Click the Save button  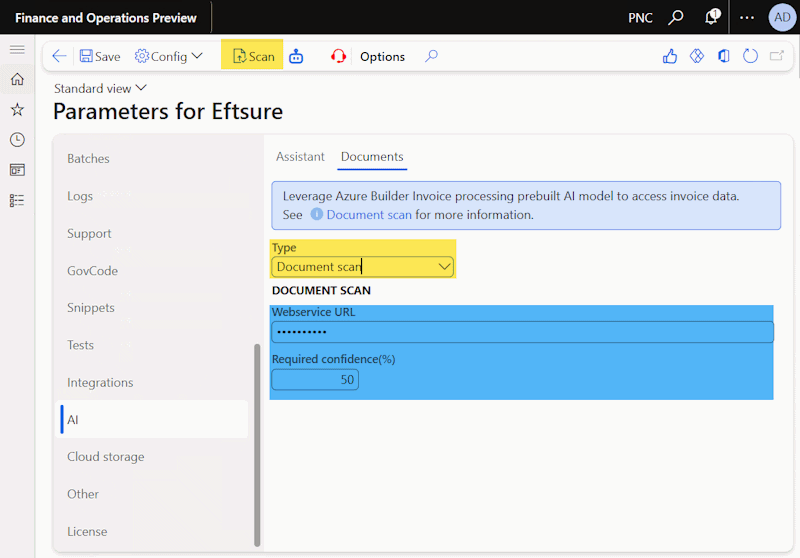click(x=100, y=56)
